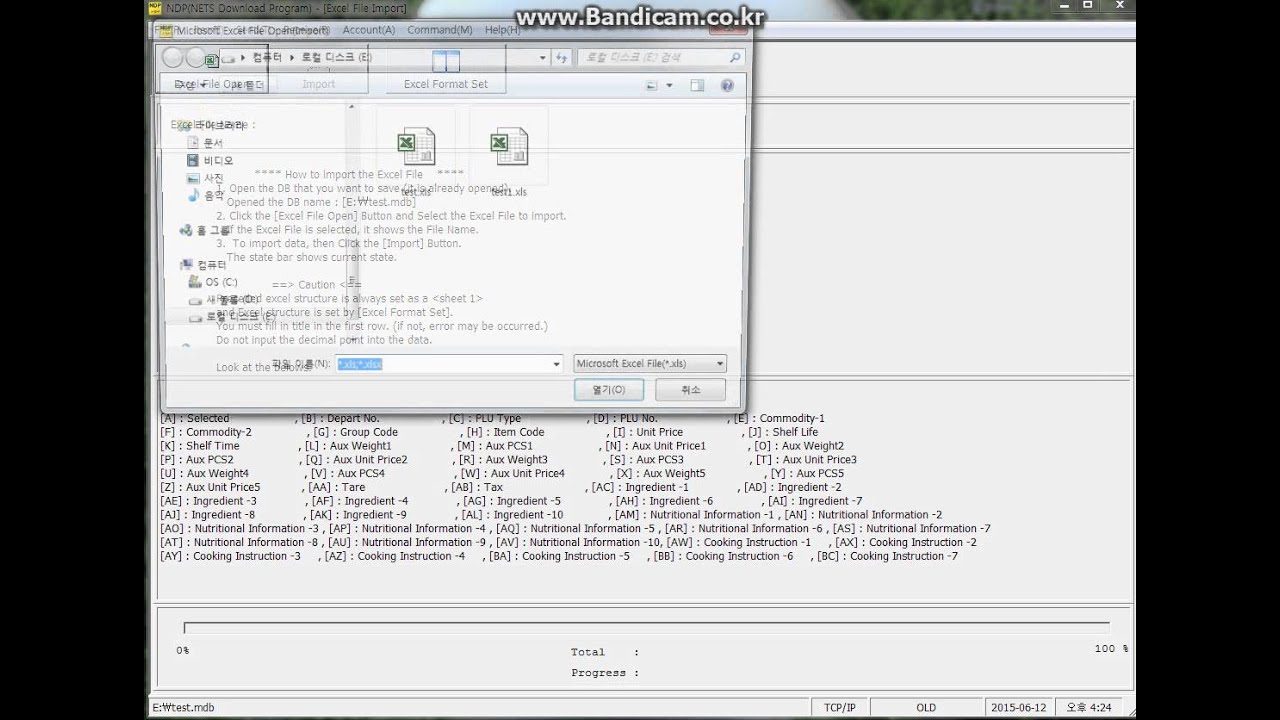Click the import progress bar in NDP window
Viewport: 1280px width, 720px height.
click(x=646, y=627)
